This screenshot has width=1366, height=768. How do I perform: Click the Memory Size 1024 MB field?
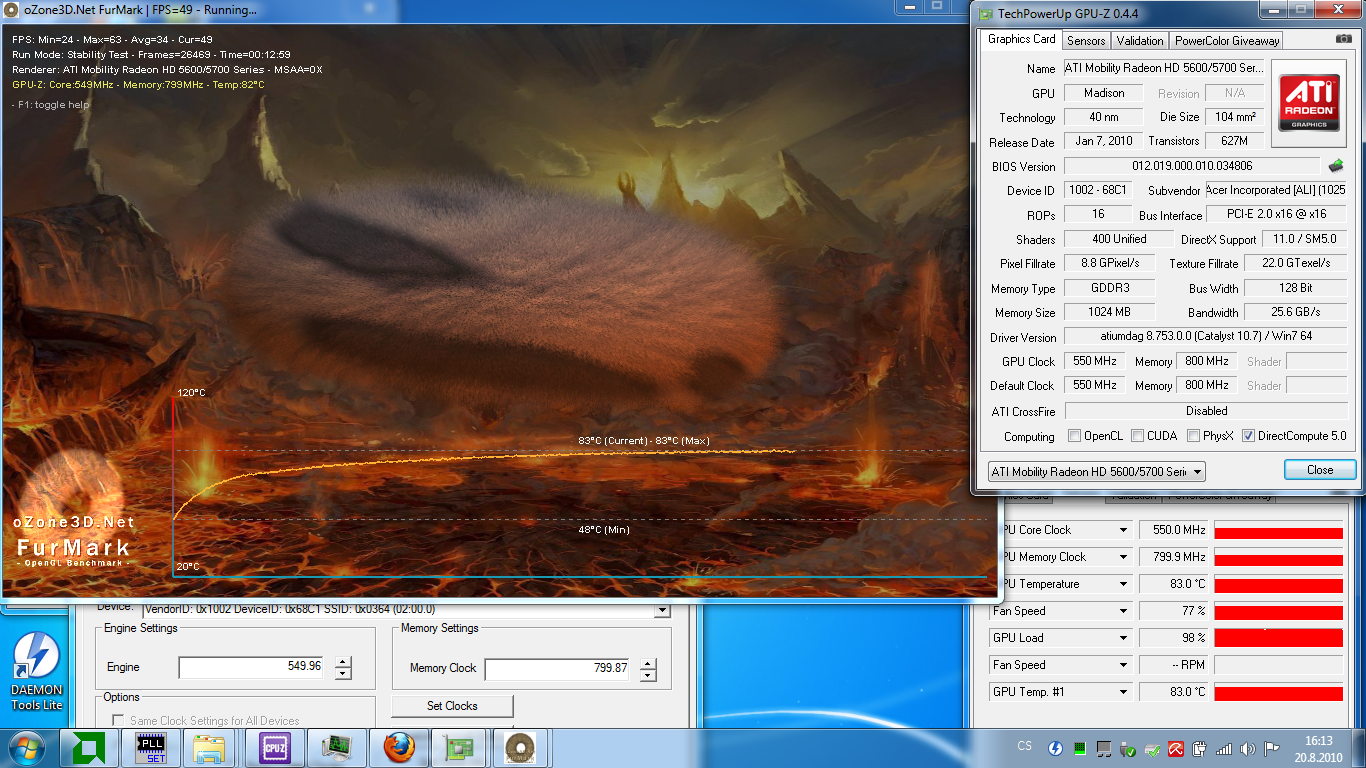tap(1109, 312)
